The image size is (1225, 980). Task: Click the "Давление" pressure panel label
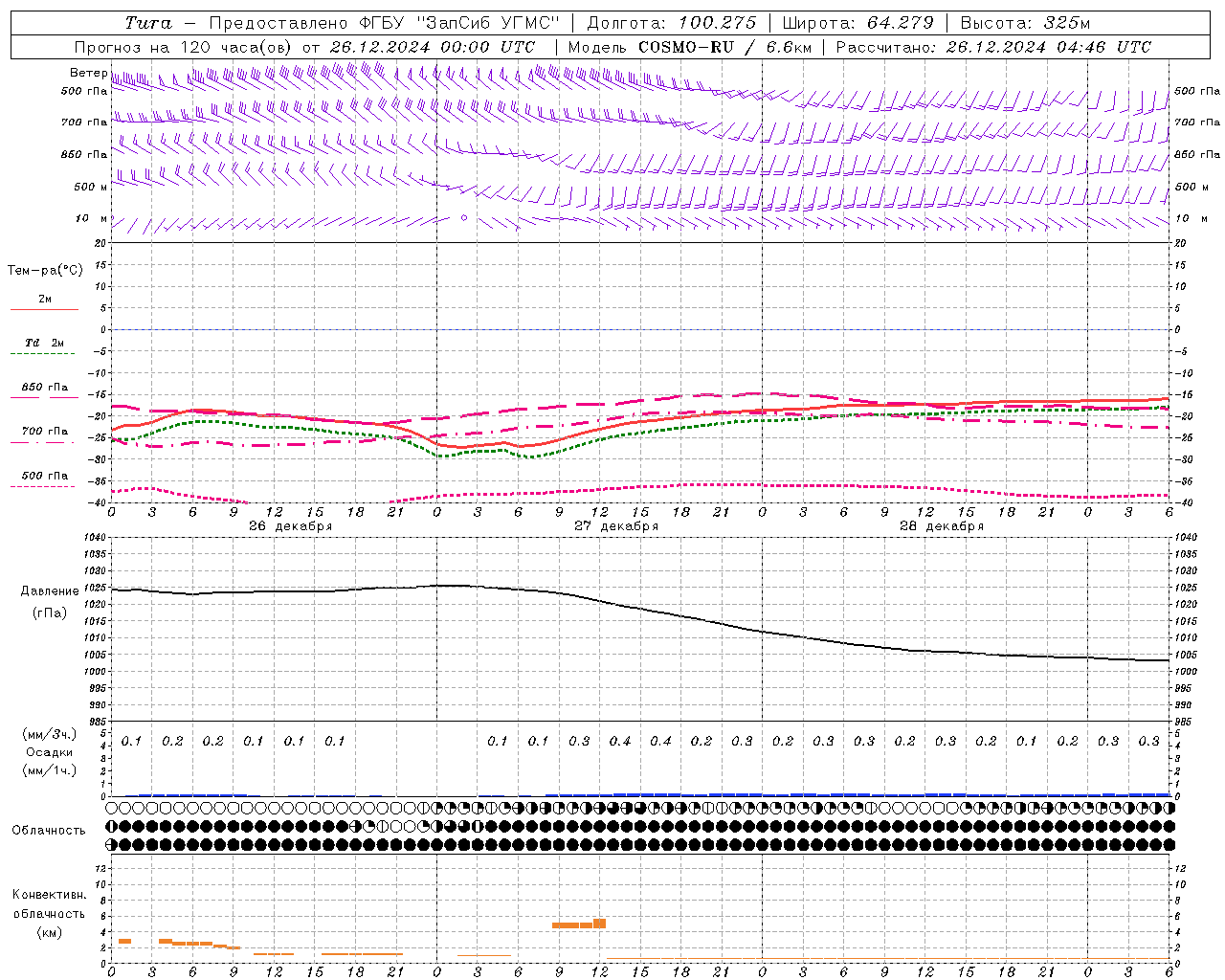(x=50, y=591)
